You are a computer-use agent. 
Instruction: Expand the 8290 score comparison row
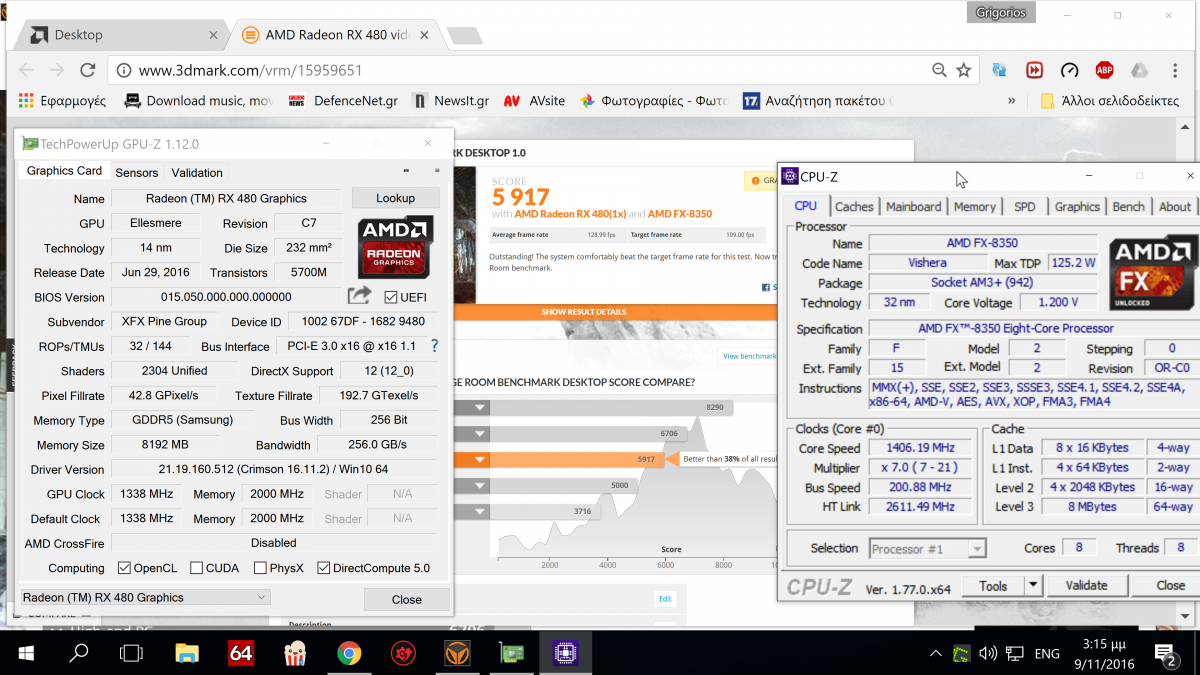[480, 407]
